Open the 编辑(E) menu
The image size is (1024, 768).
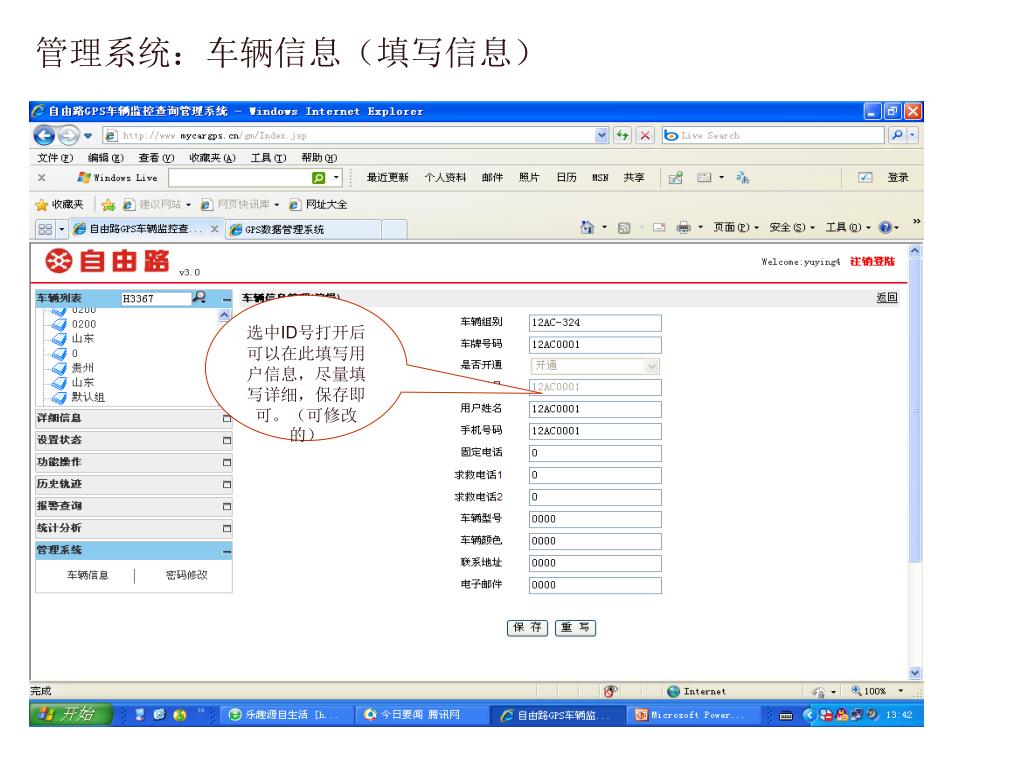coord(106,158)
